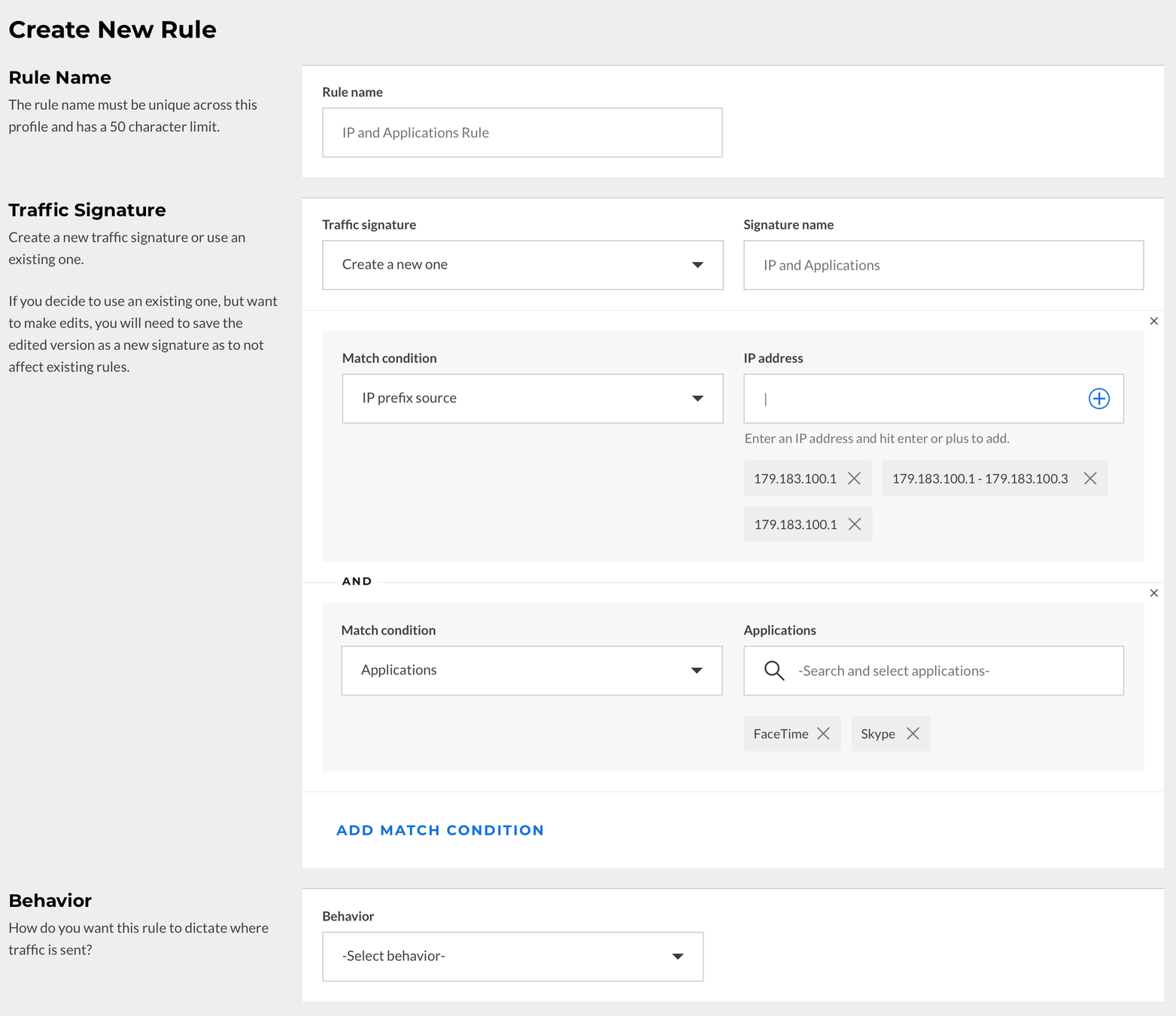Click the plus icon to add IP address
The image size is (1176, 1016).
pos(1099,399)
